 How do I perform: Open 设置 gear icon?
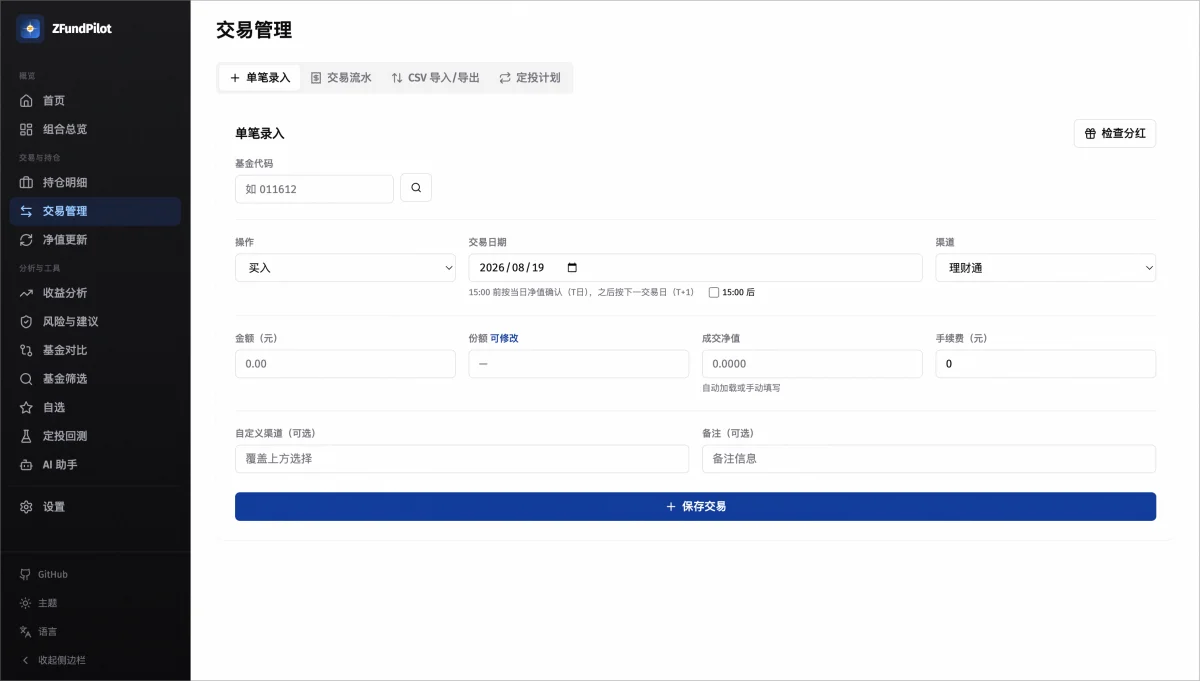point(26,507)
